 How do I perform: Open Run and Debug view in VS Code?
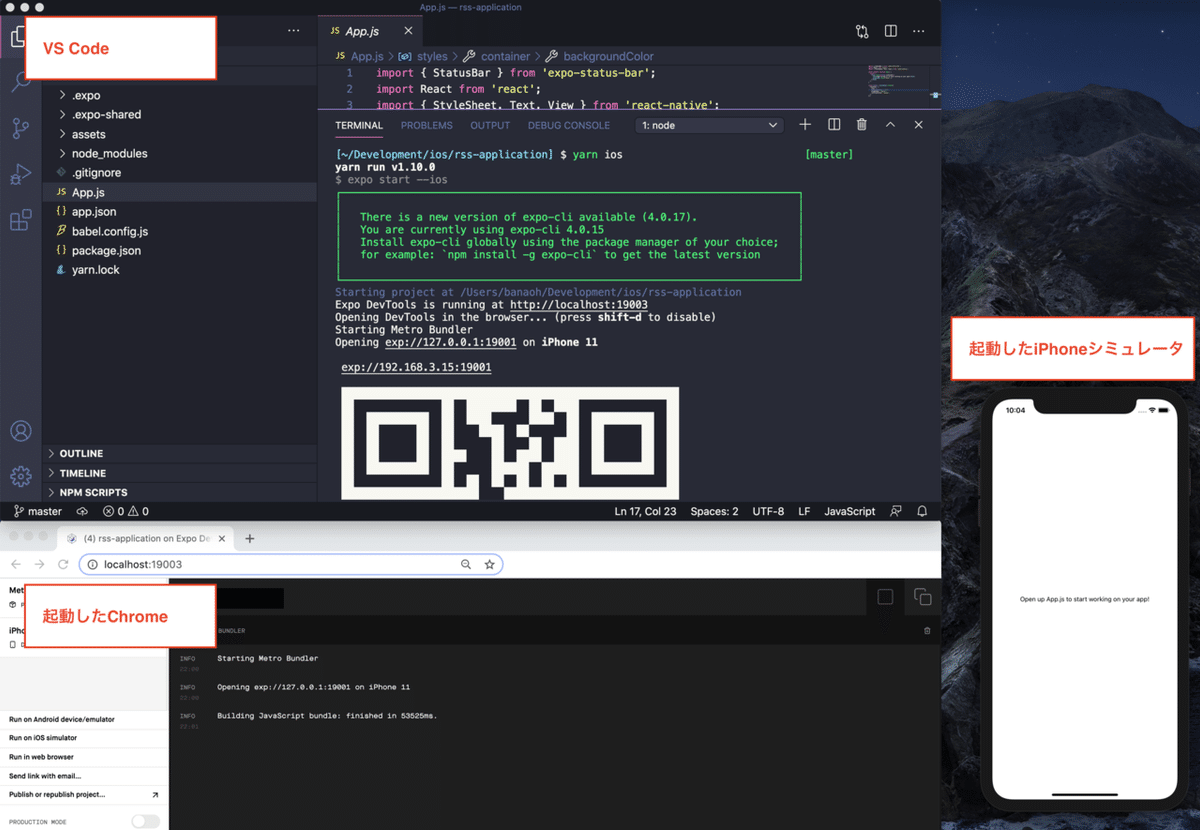click(20, 175)
